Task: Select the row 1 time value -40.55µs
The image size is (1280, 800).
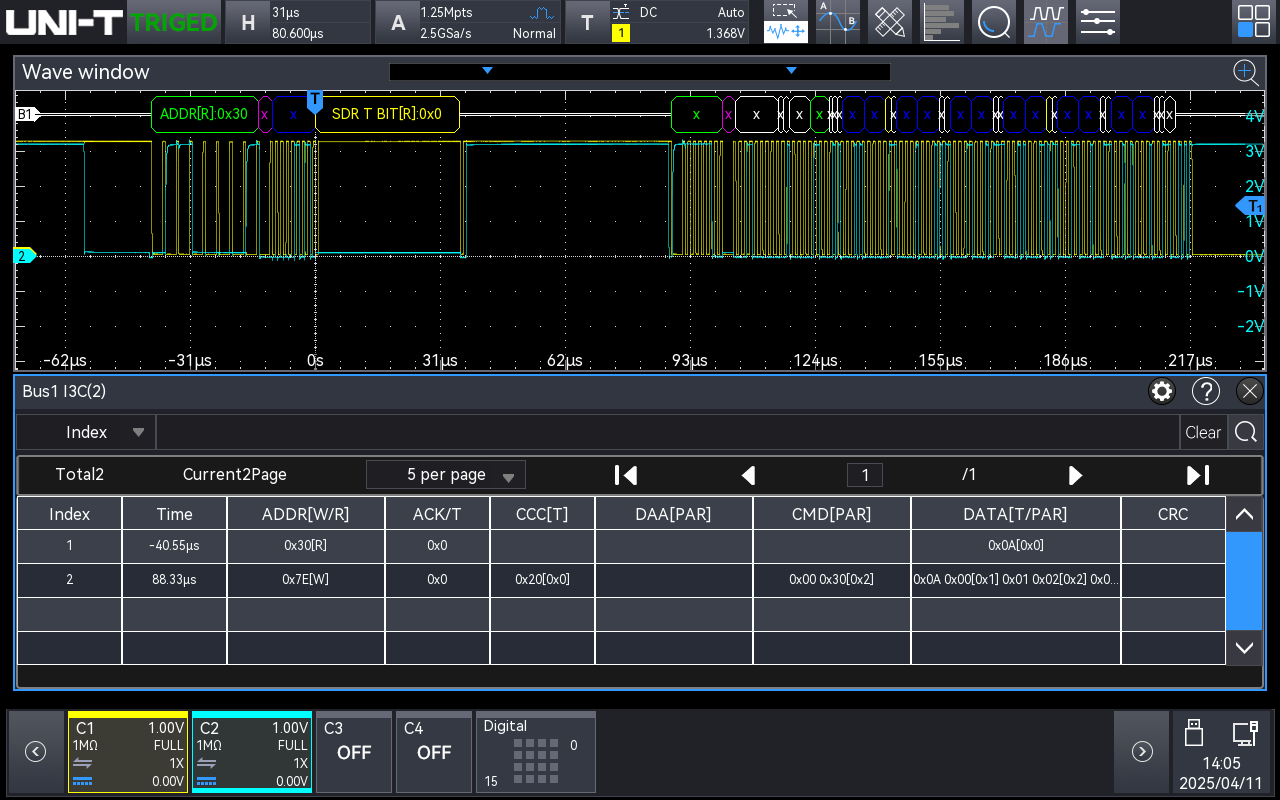Action: [x=174, y=546]
